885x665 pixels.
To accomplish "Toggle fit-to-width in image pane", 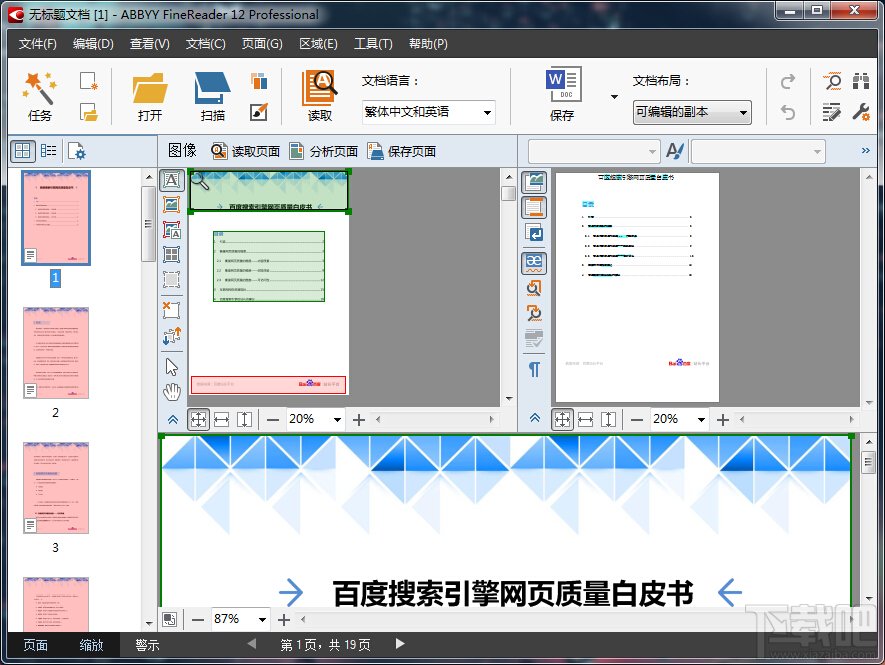I will [x=222, y=419].
